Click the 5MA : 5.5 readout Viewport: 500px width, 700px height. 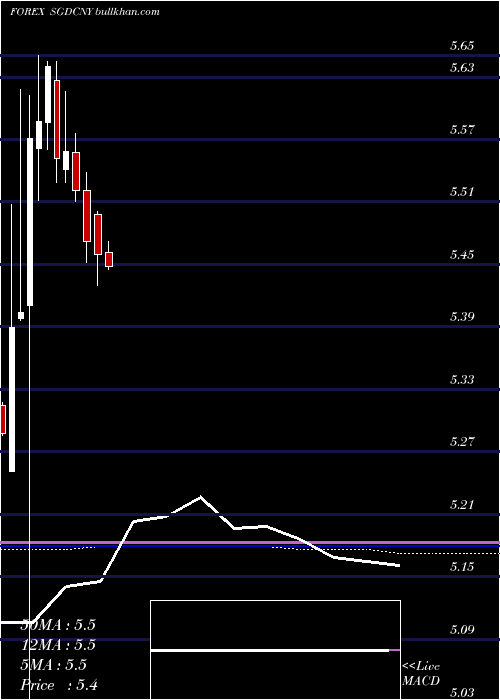(54, 665)
